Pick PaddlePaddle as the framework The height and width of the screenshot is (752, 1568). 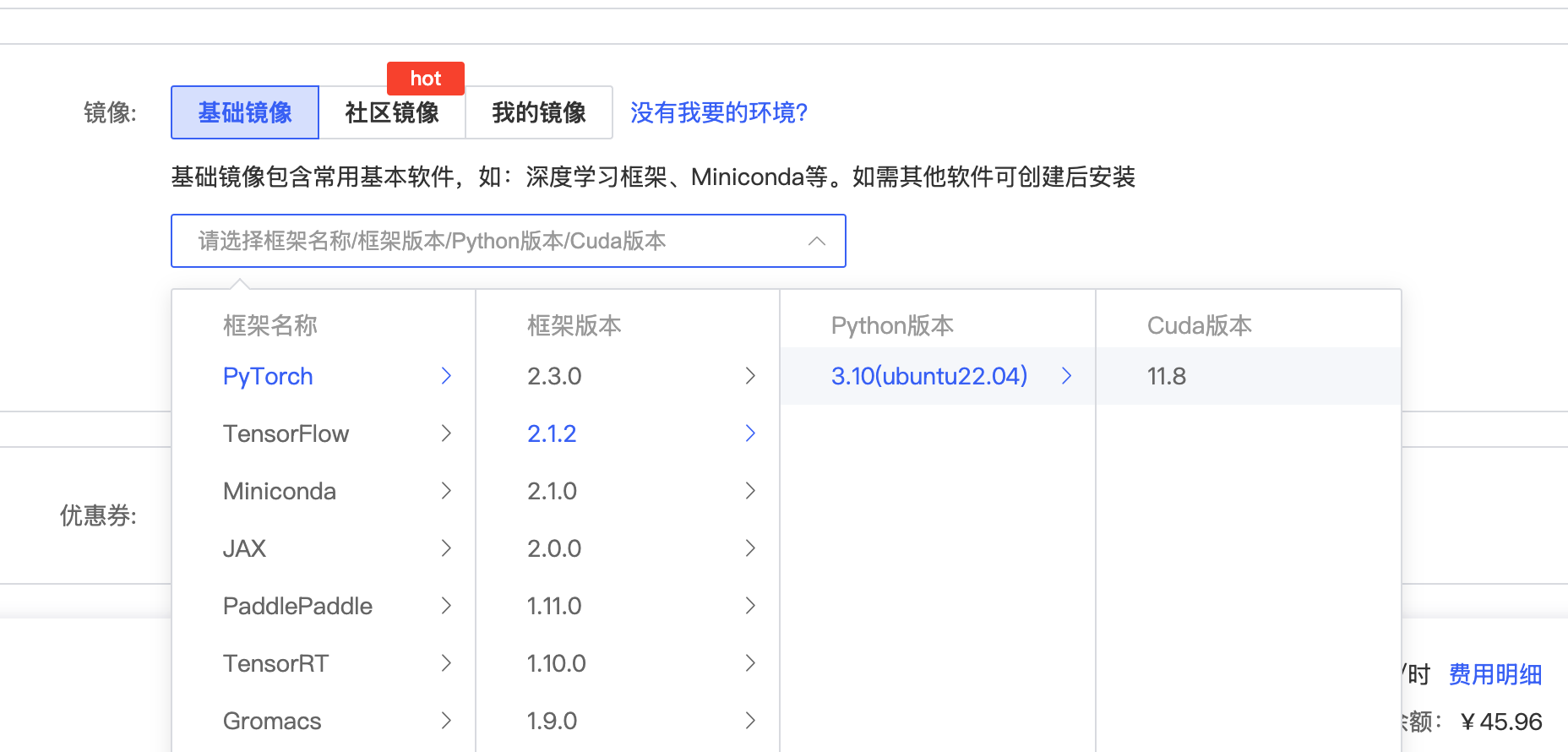pos(297,606)
